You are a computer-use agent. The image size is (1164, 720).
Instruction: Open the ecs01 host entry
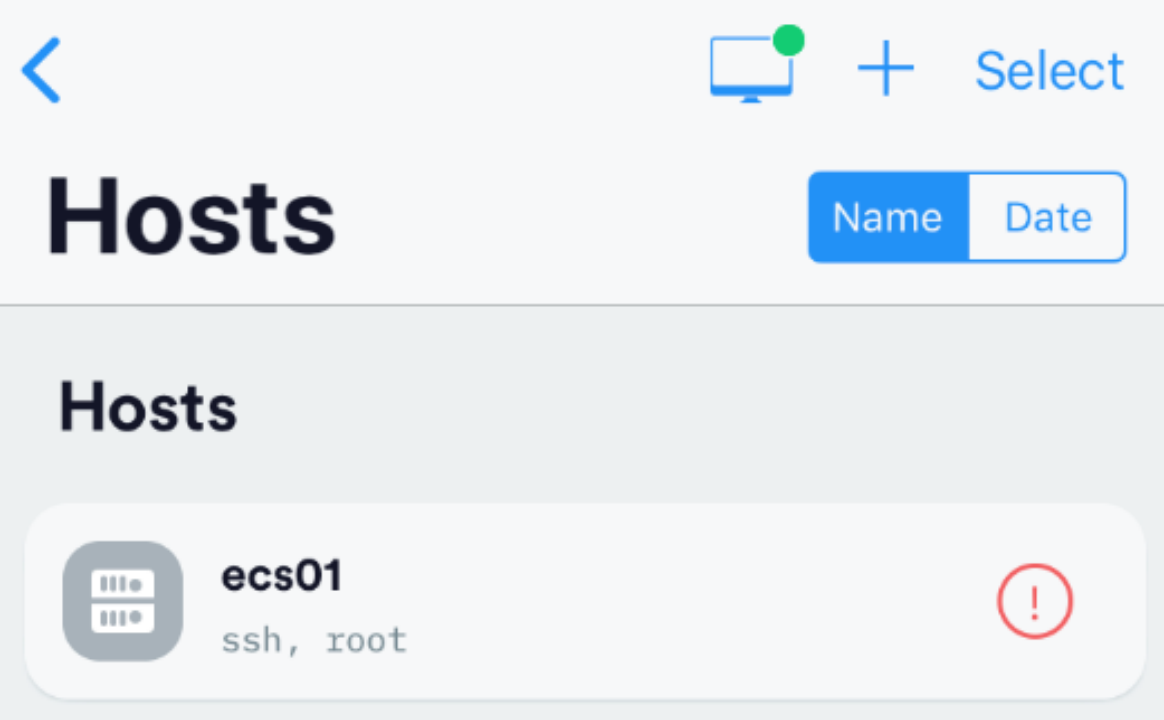pyautogui.click(x=585, y=601)
